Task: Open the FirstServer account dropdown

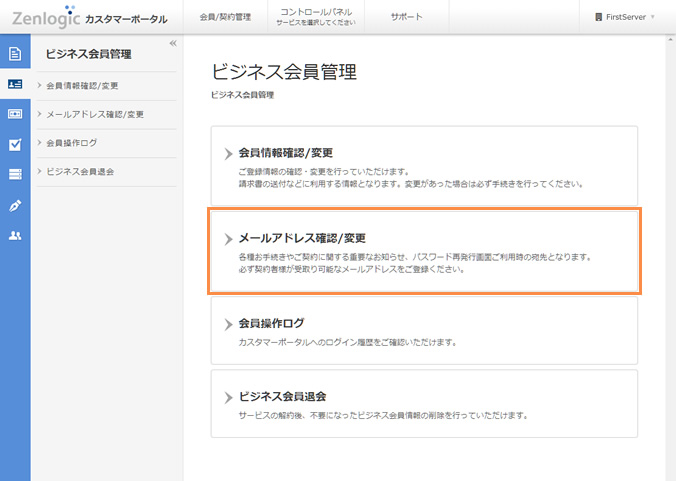Action: (627, 17)
